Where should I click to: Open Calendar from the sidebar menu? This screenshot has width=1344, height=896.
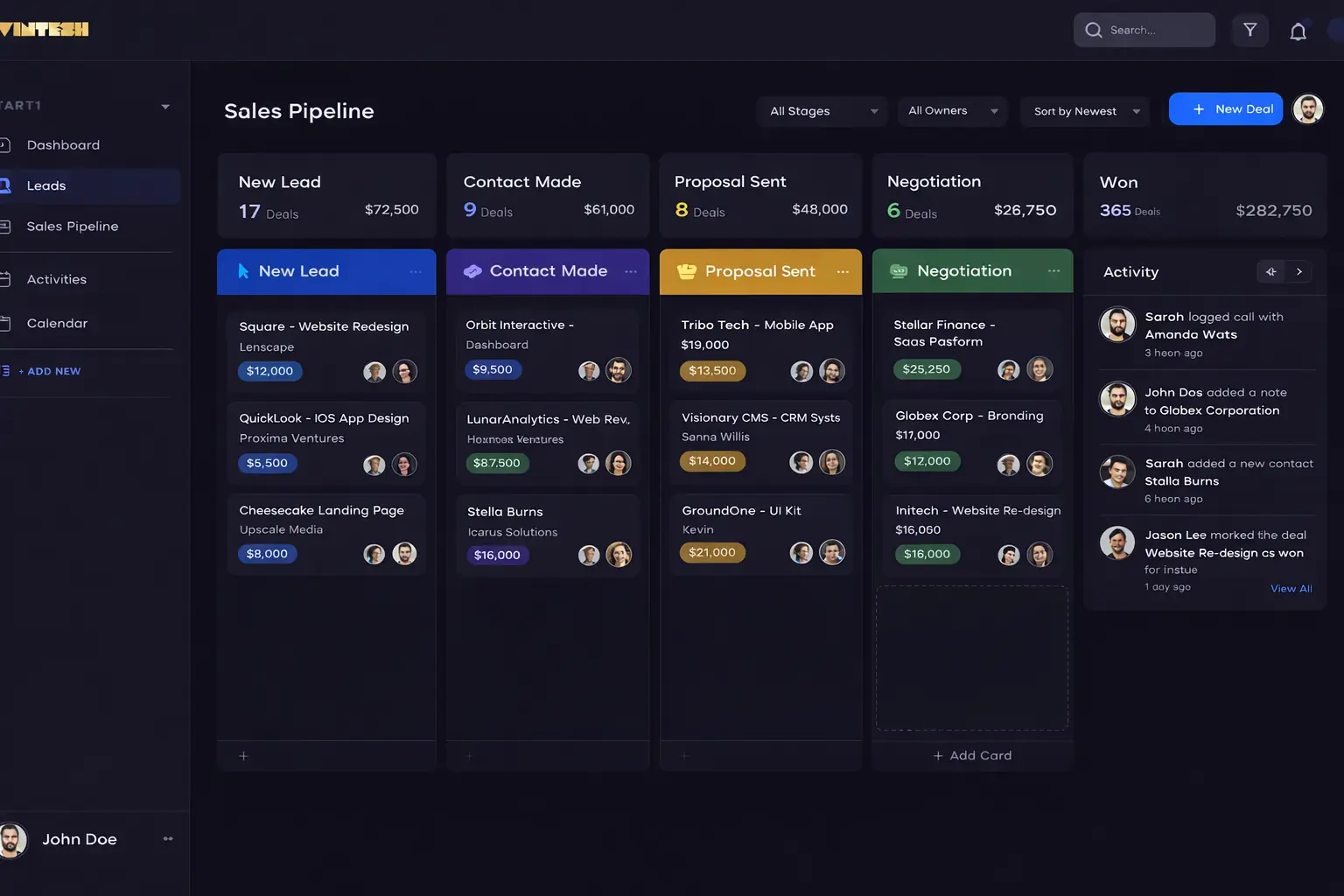(57, 324)
